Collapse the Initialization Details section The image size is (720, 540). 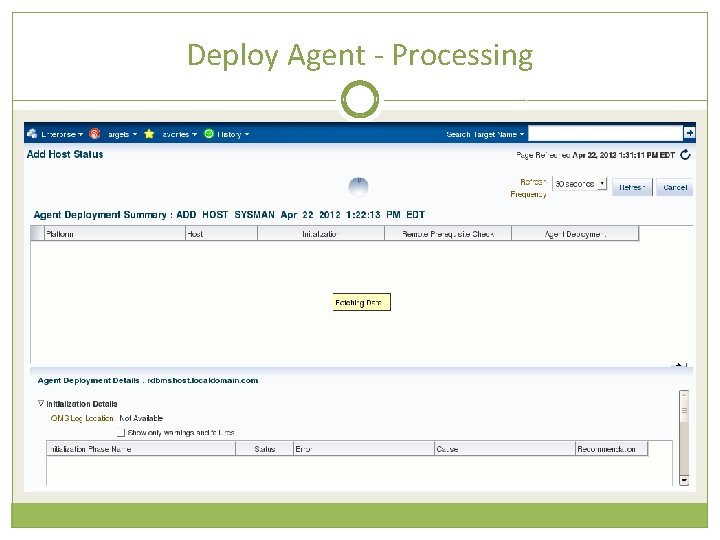[x=41, y=403]
